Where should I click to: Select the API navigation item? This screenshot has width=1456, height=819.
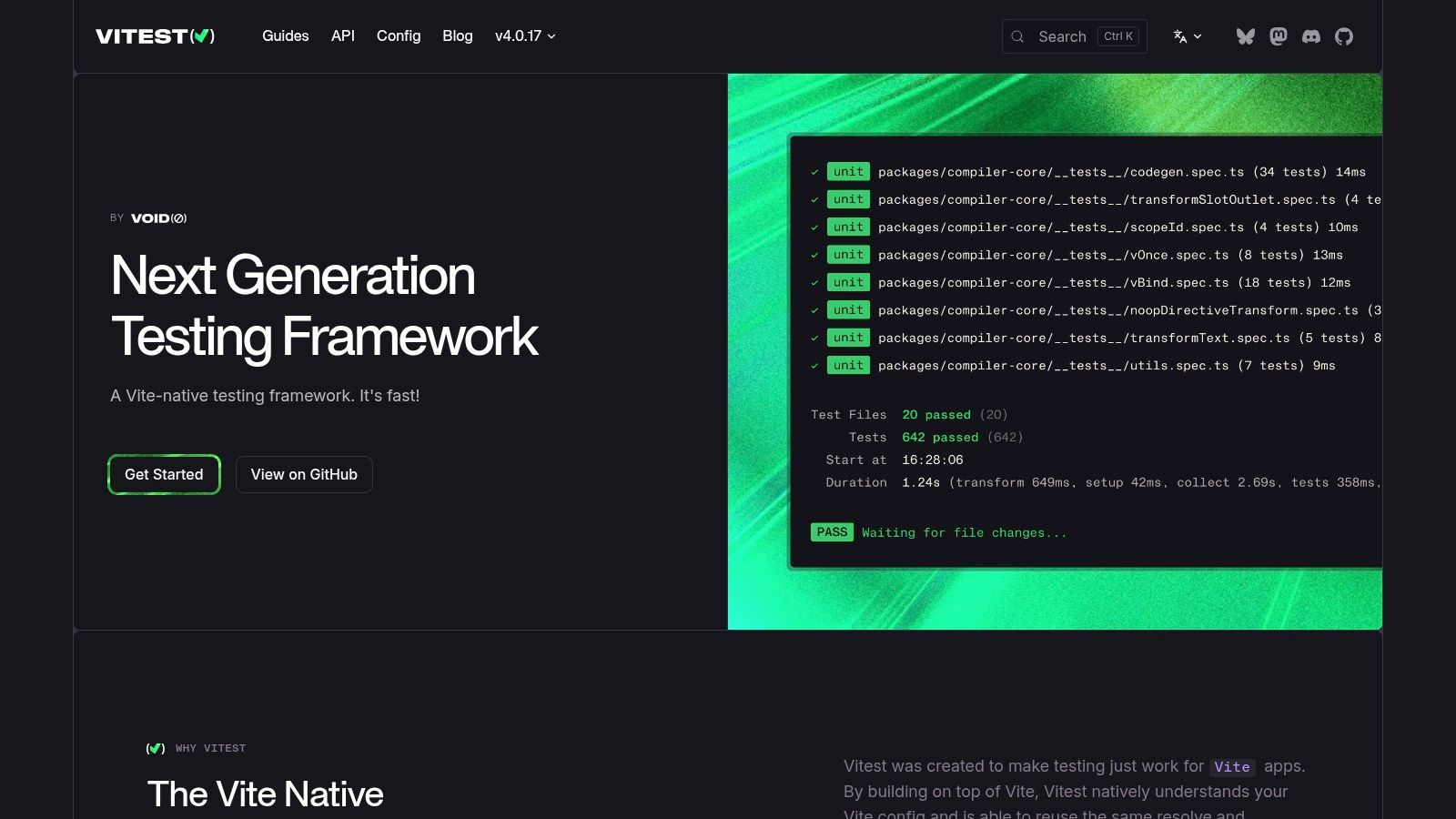(x=342, y=36)
